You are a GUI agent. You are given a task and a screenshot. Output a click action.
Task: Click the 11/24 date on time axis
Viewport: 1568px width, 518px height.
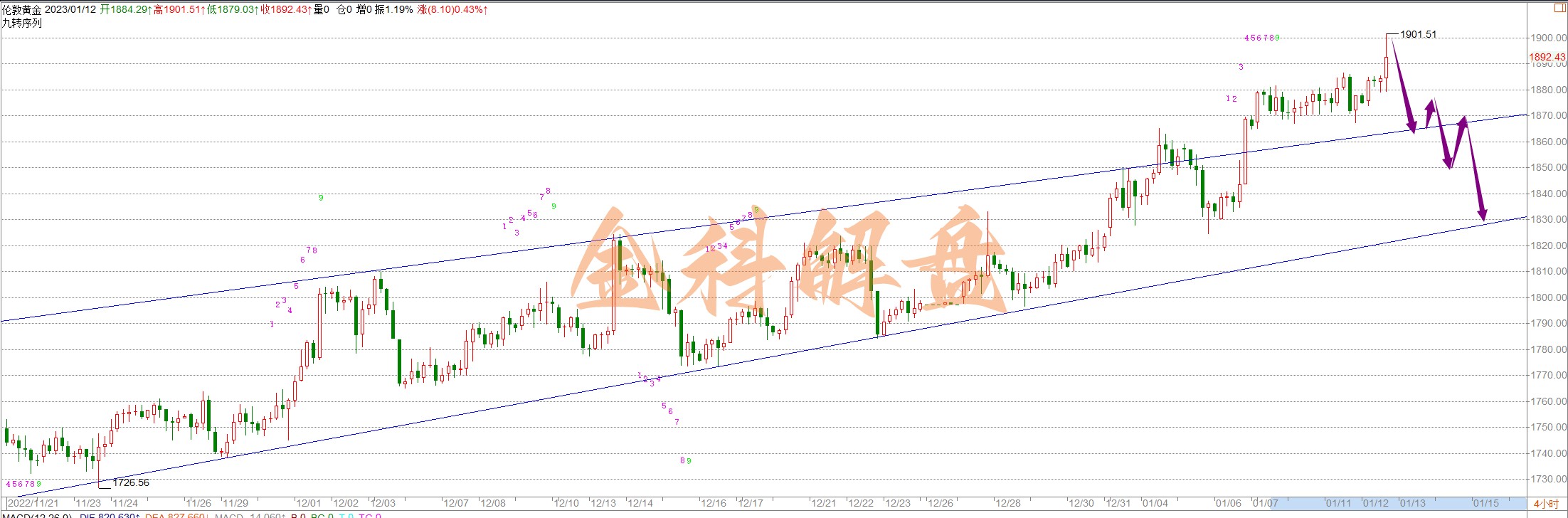tap(125, 503)
